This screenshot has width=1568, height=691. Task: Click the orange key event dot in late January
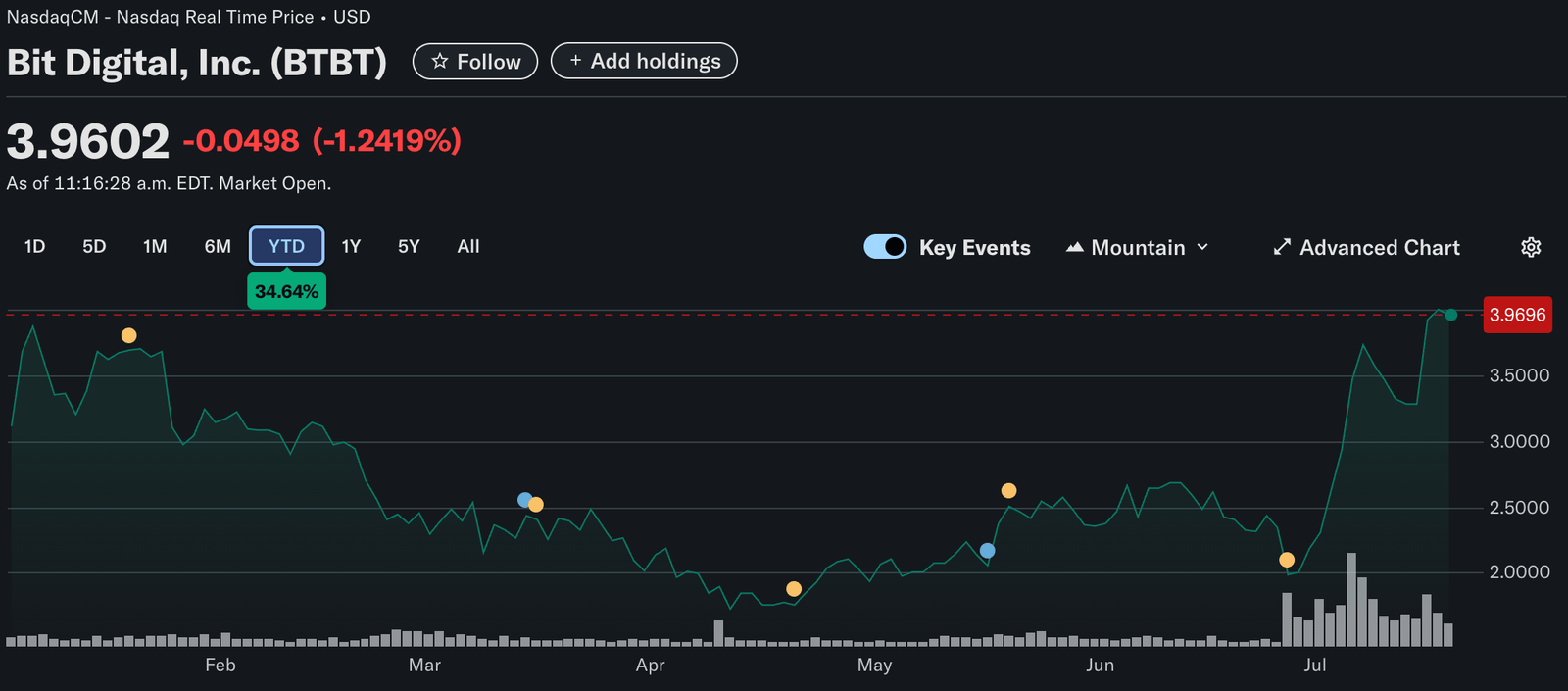point(128,335)
